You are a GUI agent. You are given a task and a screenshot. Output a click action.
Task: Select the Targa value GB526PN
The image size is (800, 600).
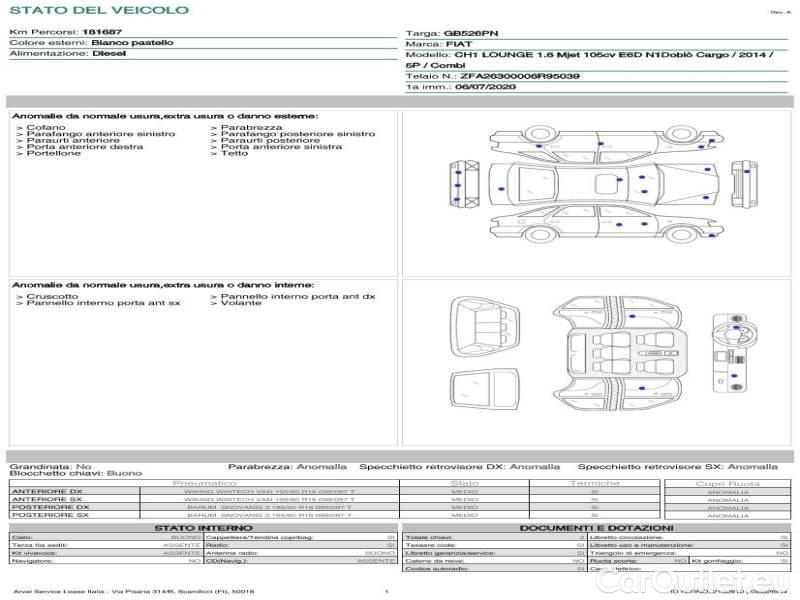[x=469, y=33]
